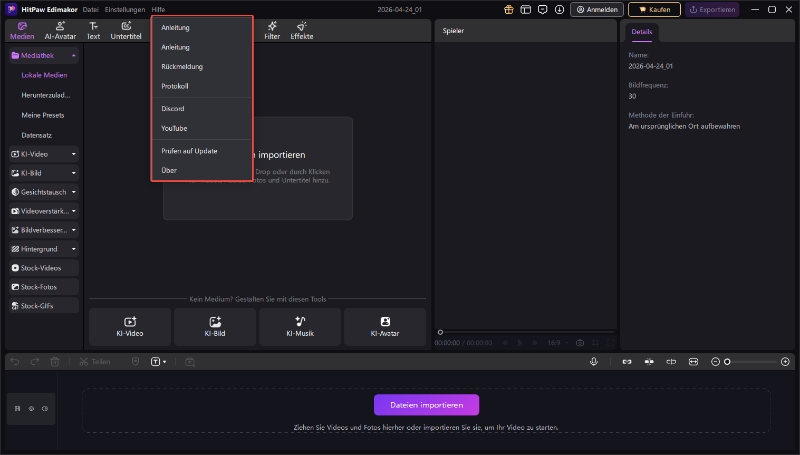Take a snapshot with player camera icon
Screen dimensions: 800x455
tap(580, 343)
